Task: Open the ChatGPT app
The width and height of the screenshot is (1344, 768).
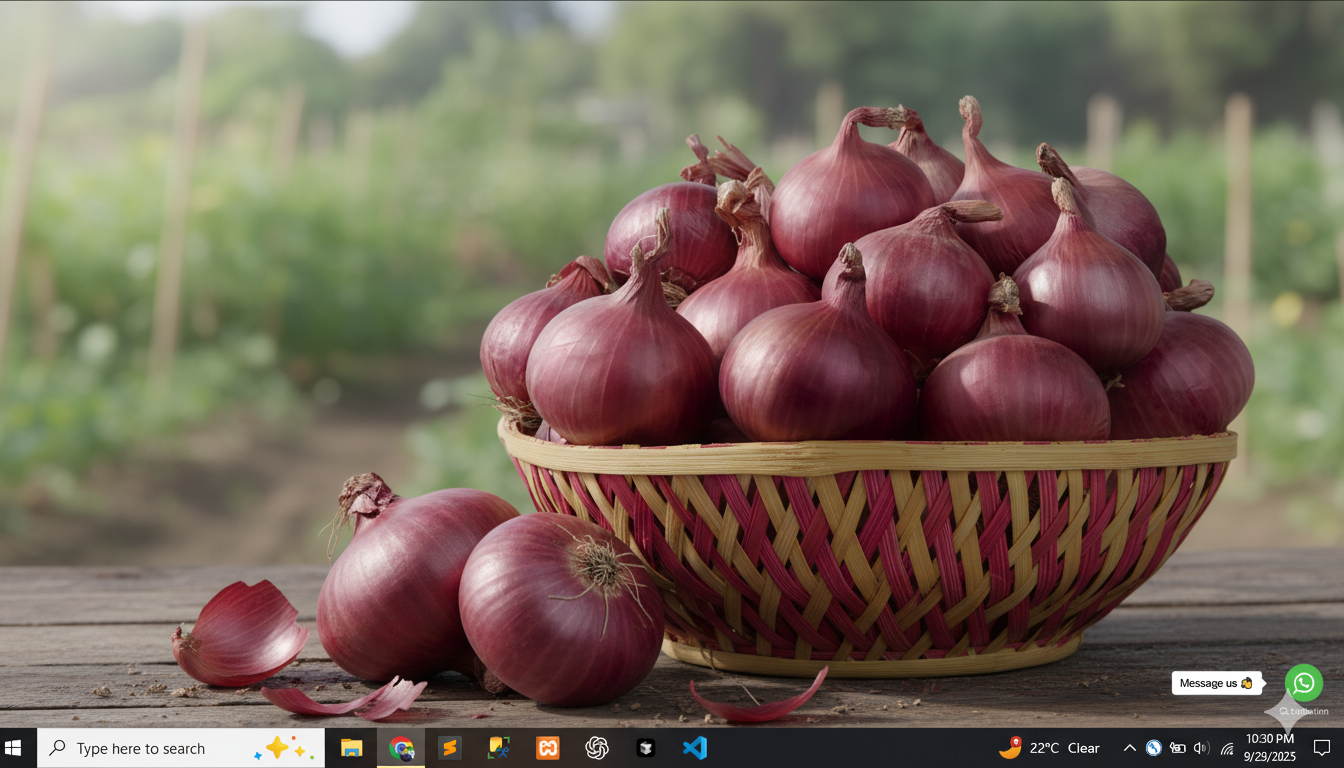Action: pyautogui.click(x=597, y=747)
